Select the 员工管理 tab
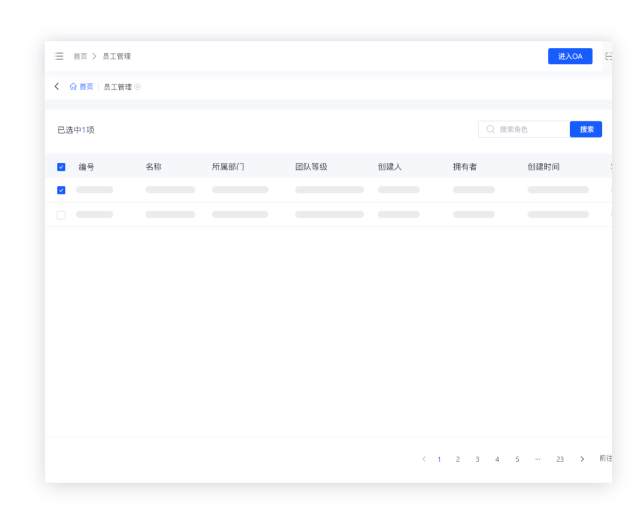Image resolution: width=642 pixels, height=516 pixels. [x=117, y=87]
